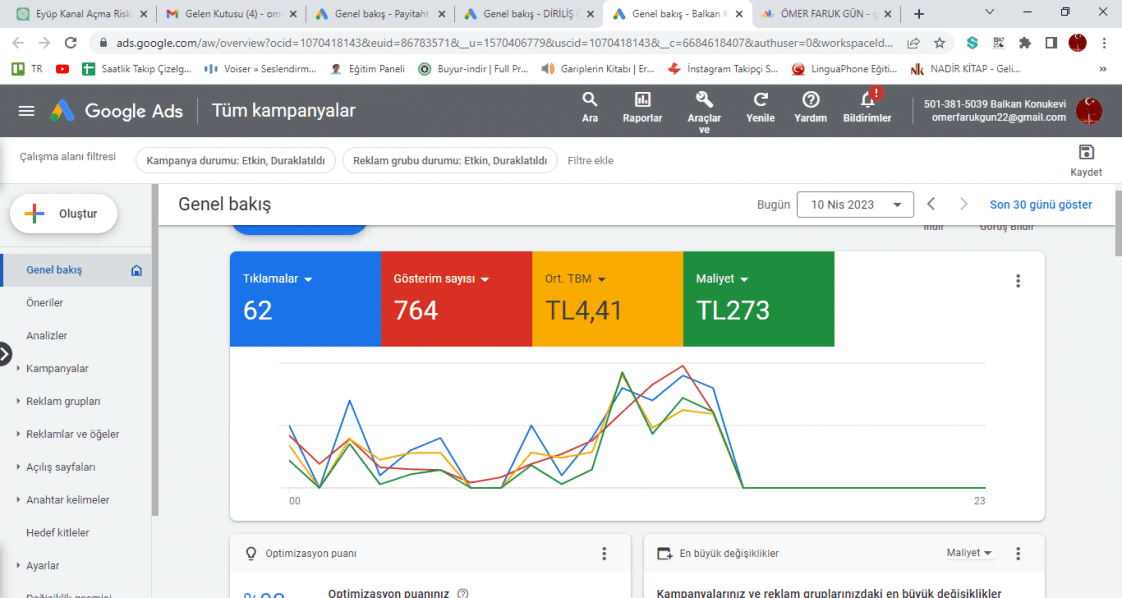Click the Yenile refresh icon

coord(760,99)
